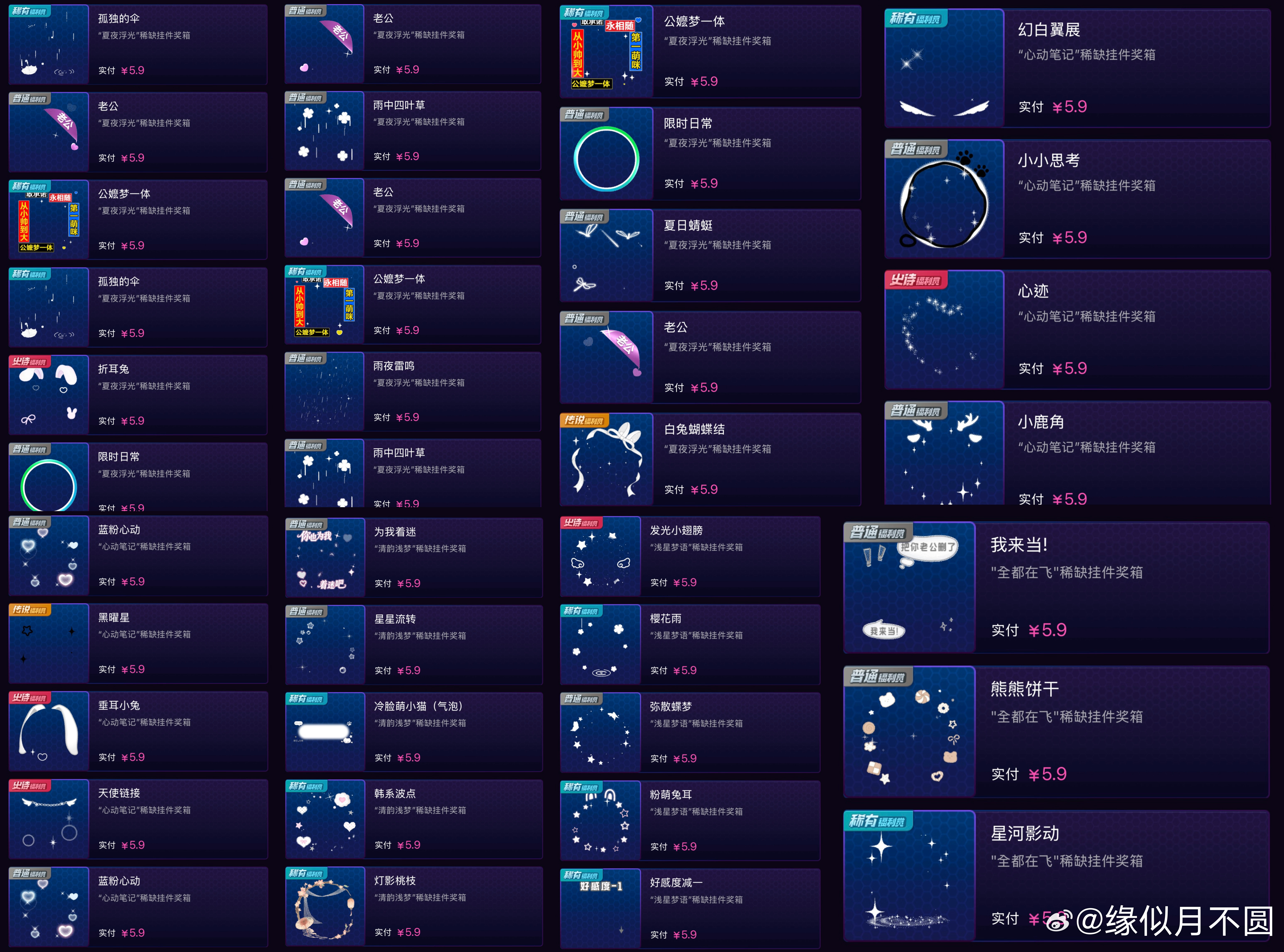Image resolution: width=1284 pixels, height=952 pixels.
Task: Click the 雨夜雷鸣 title text
Action: [394, 366]
